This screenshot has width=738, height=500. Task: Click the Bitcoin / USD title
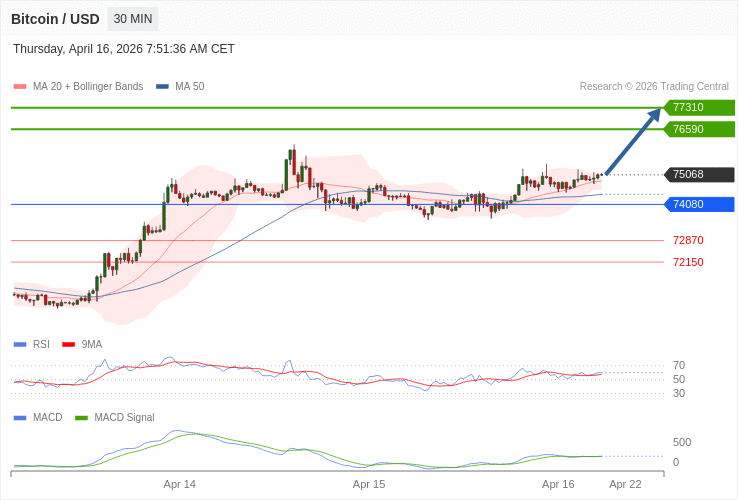click(55, 19)
